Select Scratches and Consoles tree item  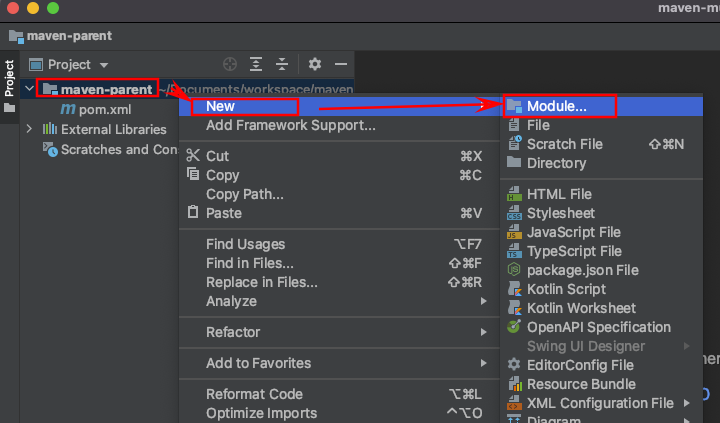110,149
